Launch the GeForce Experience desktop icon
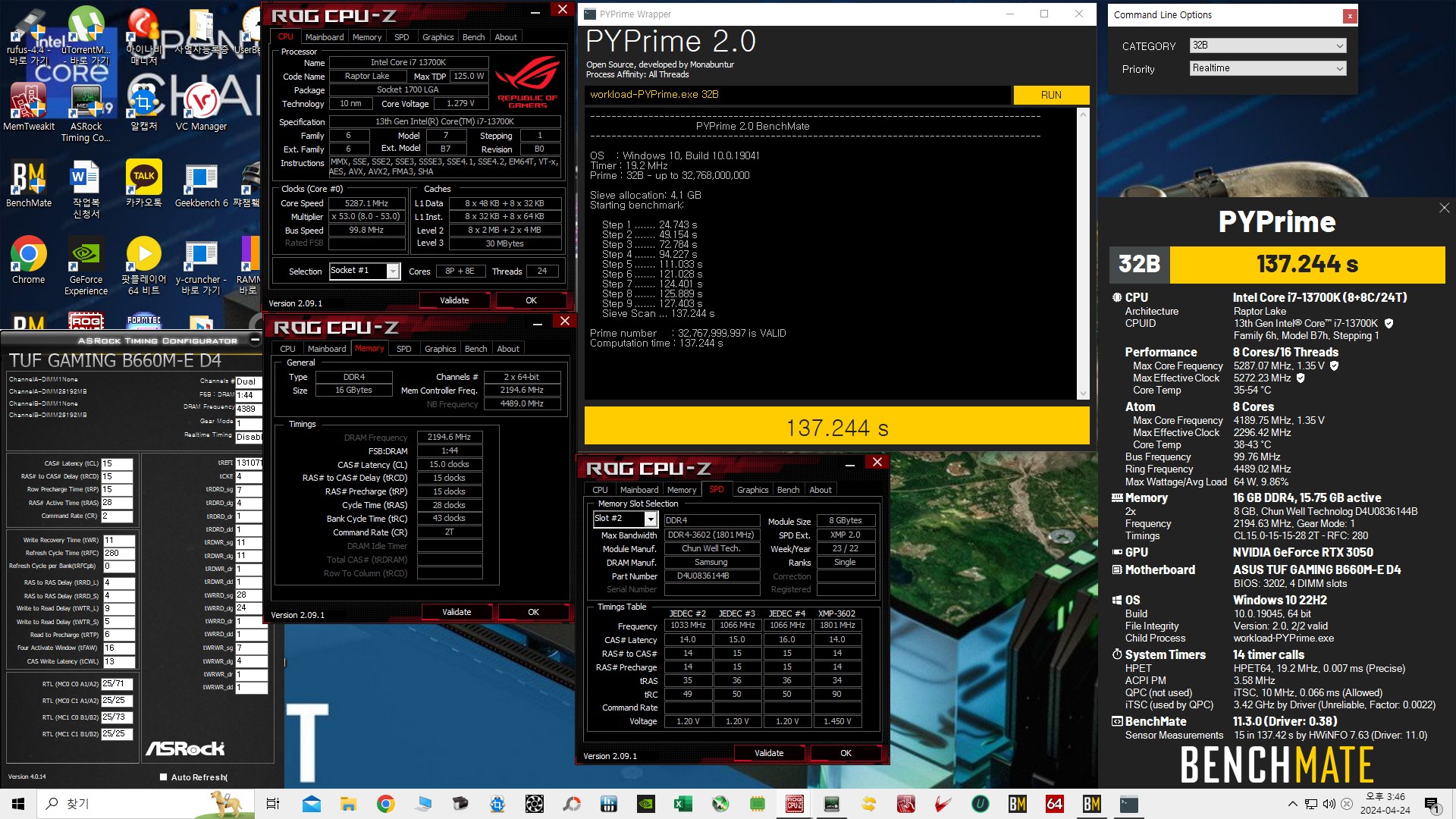The width and height of the screenshot is (1456, 819). 86,265
